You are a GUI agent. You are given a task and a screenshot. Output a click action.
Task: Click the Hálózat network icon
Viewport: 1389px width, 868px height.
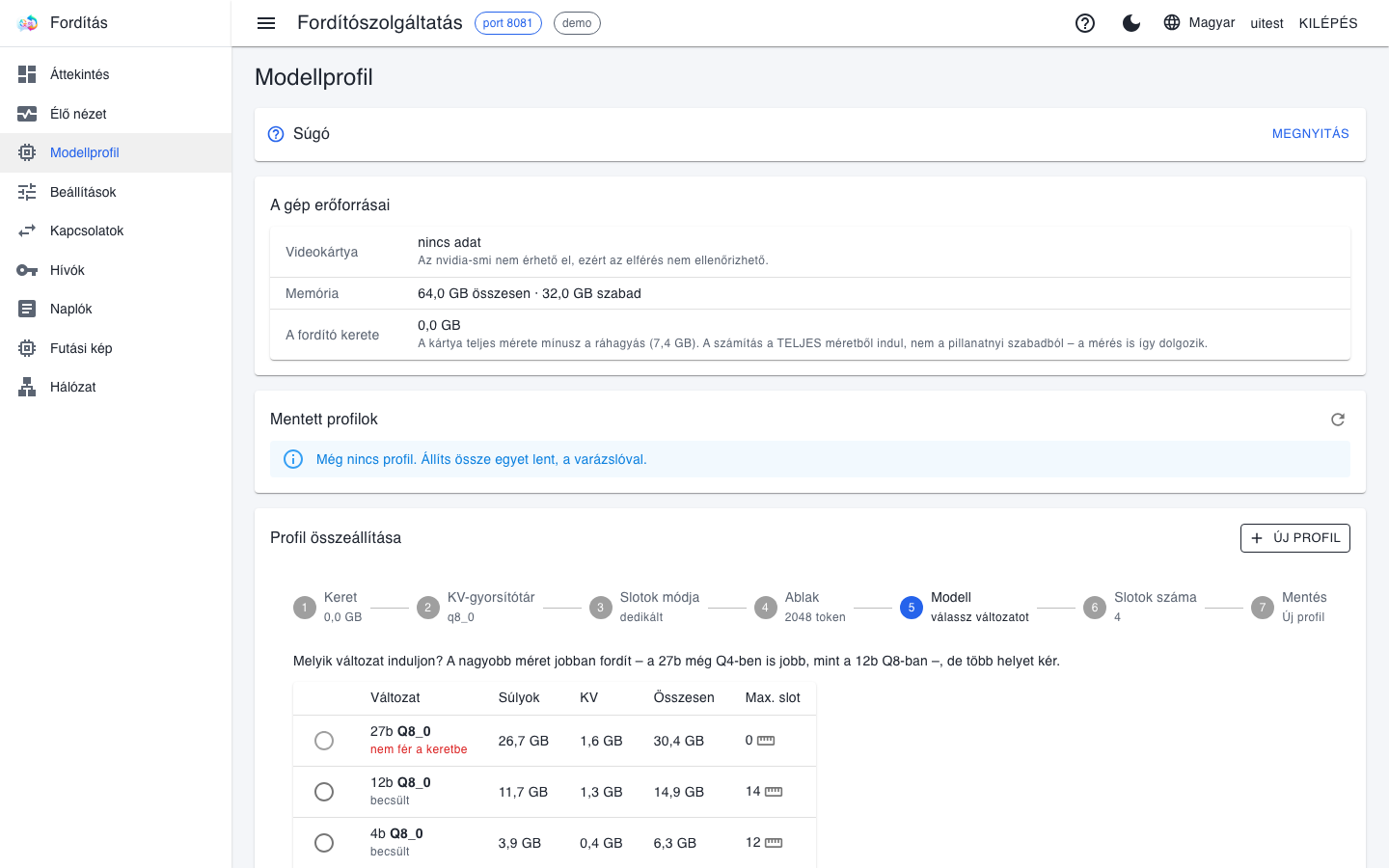pyautogui.click(x=27, y=387)
